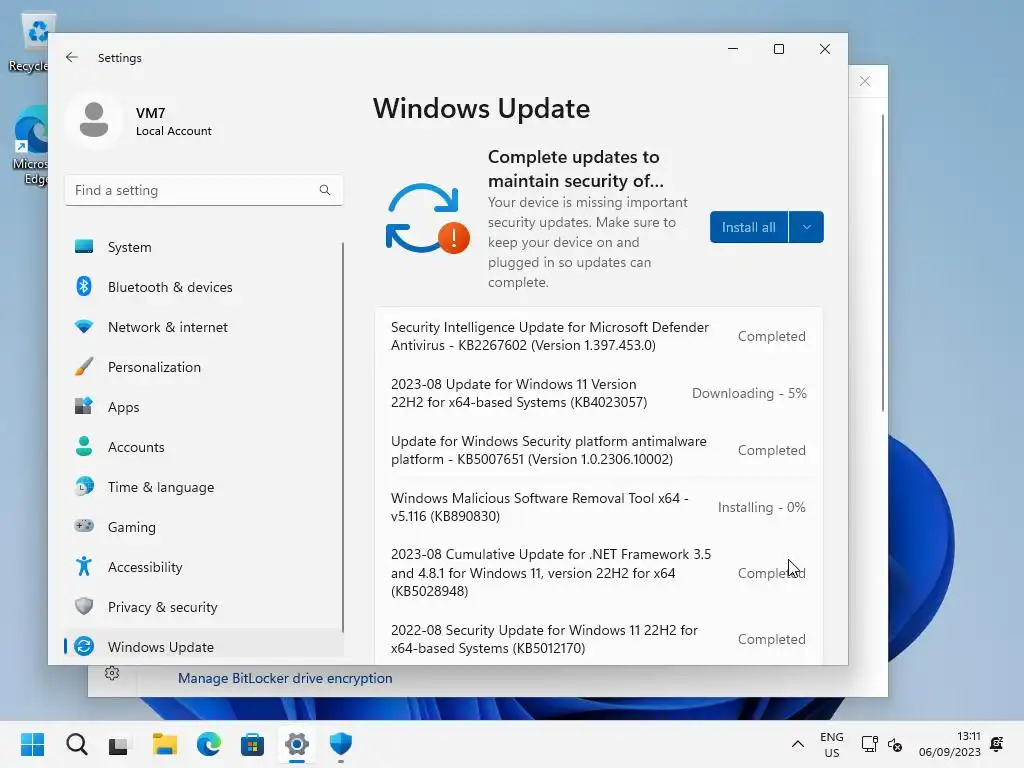
Task: Open Windows Security shield on taskbar
Action: [x=340, y=744]
